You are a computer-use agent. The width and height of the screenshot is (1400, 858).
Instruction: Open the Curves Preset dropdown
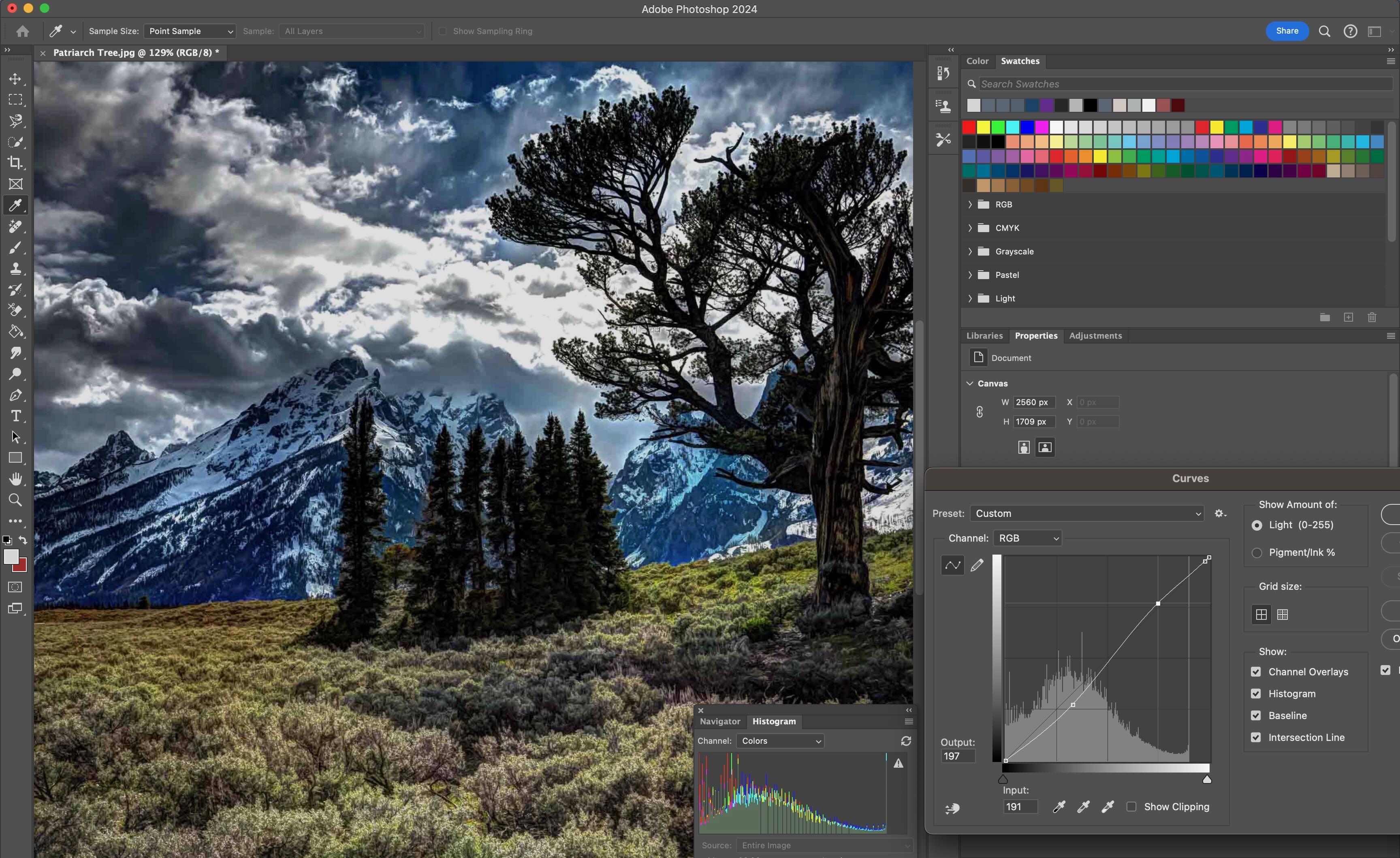1086,514
